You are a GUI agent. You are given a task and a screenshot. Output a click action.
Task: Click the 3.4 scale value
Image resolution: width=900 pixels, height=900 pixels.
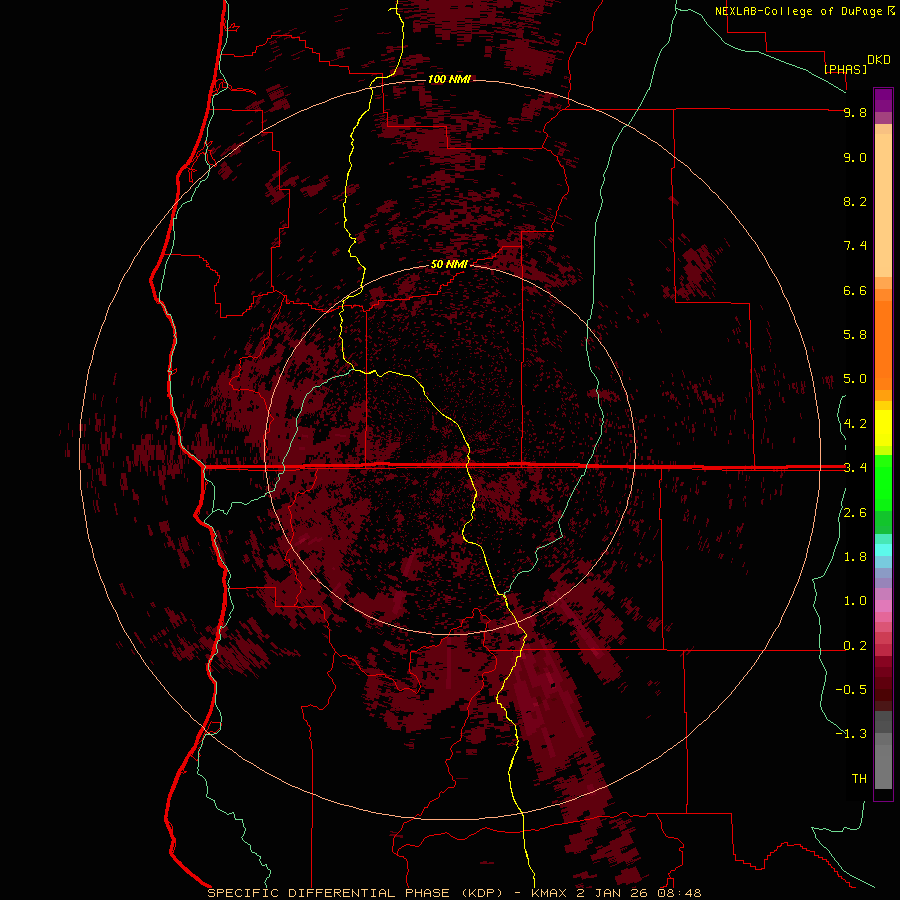click(855, 468)
